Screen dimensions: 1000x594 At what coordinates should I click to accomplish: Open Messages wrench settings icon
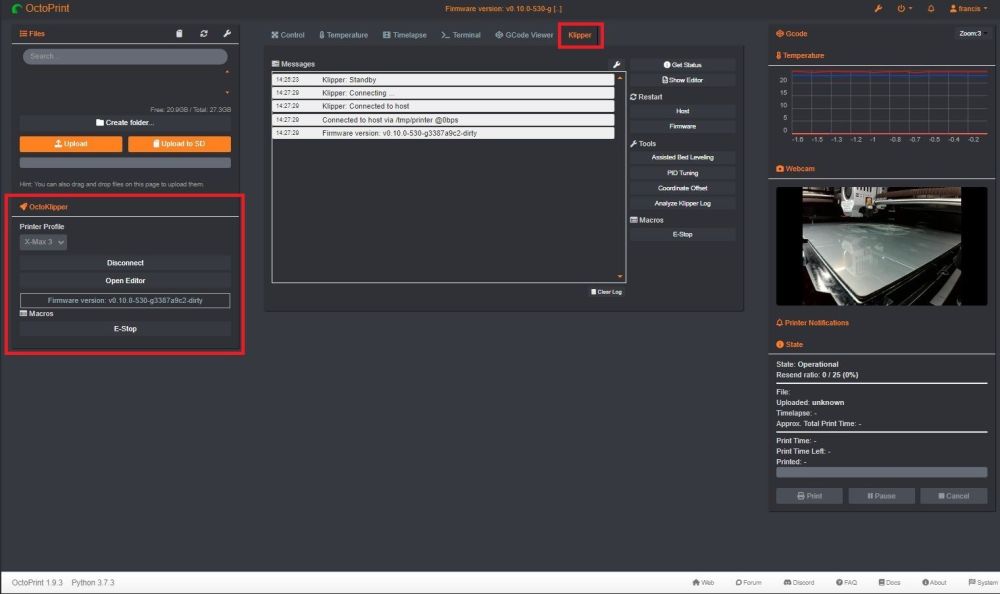click(617, 64)
